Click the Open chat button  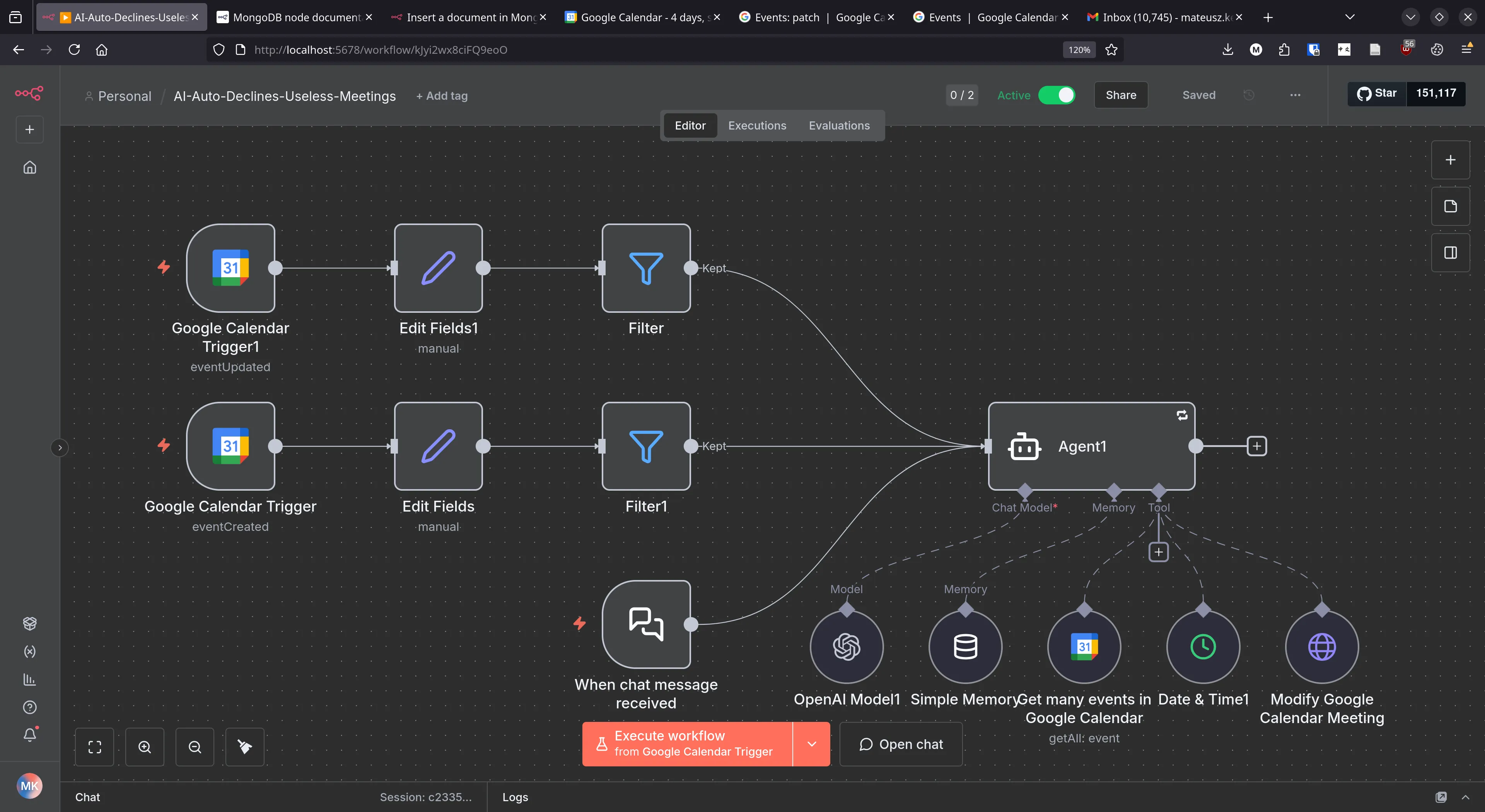(x=900, y=744)
